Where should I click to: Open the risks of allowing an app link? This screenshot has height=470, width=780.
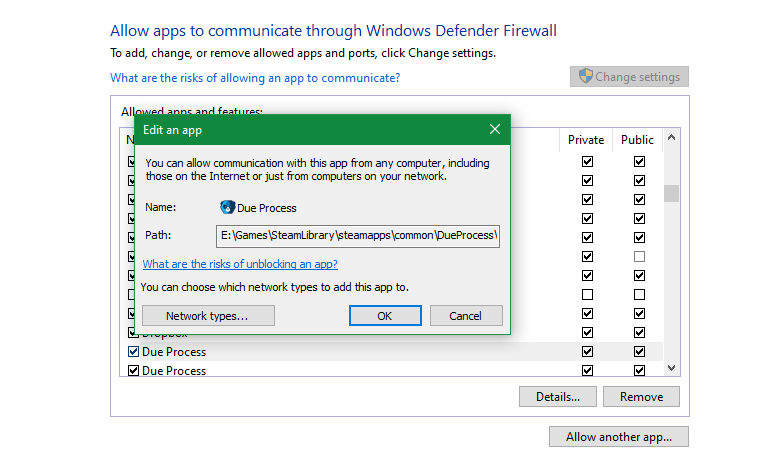pyautogui.click(x=255, y=78)
